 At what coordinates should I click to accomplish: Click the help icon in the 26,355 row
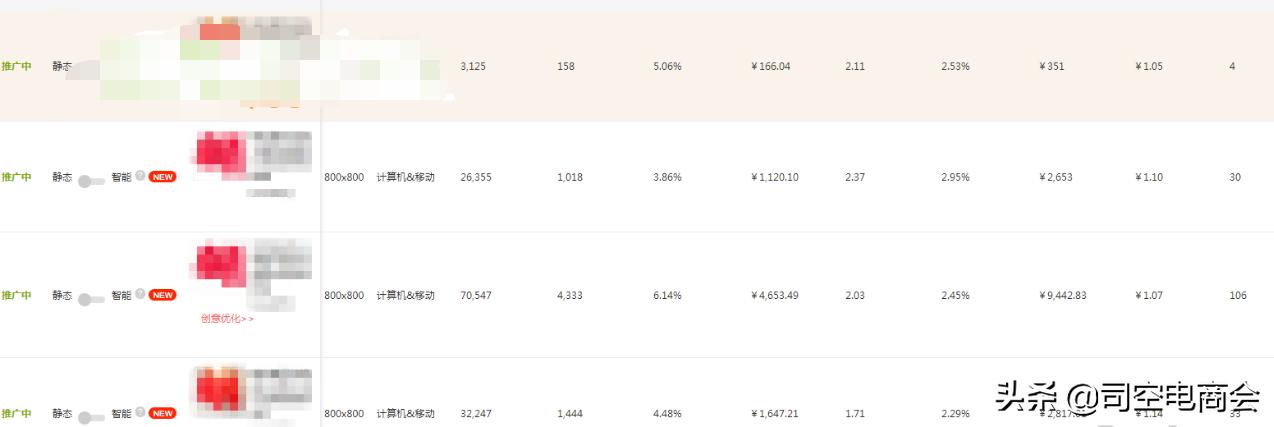[x=140, y=176]
